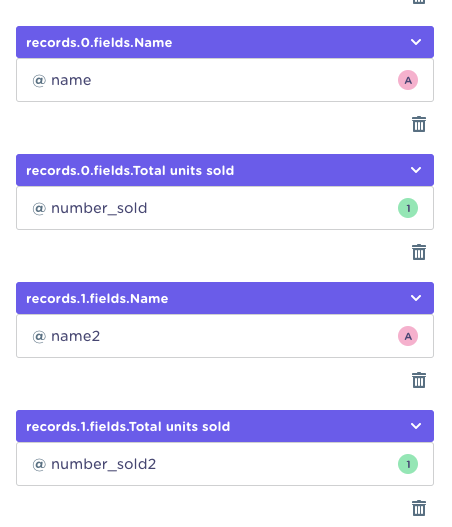Click green 1 badge next to number_sold
This screenshot has height=527, width=452.
click(x=408, y=208)
